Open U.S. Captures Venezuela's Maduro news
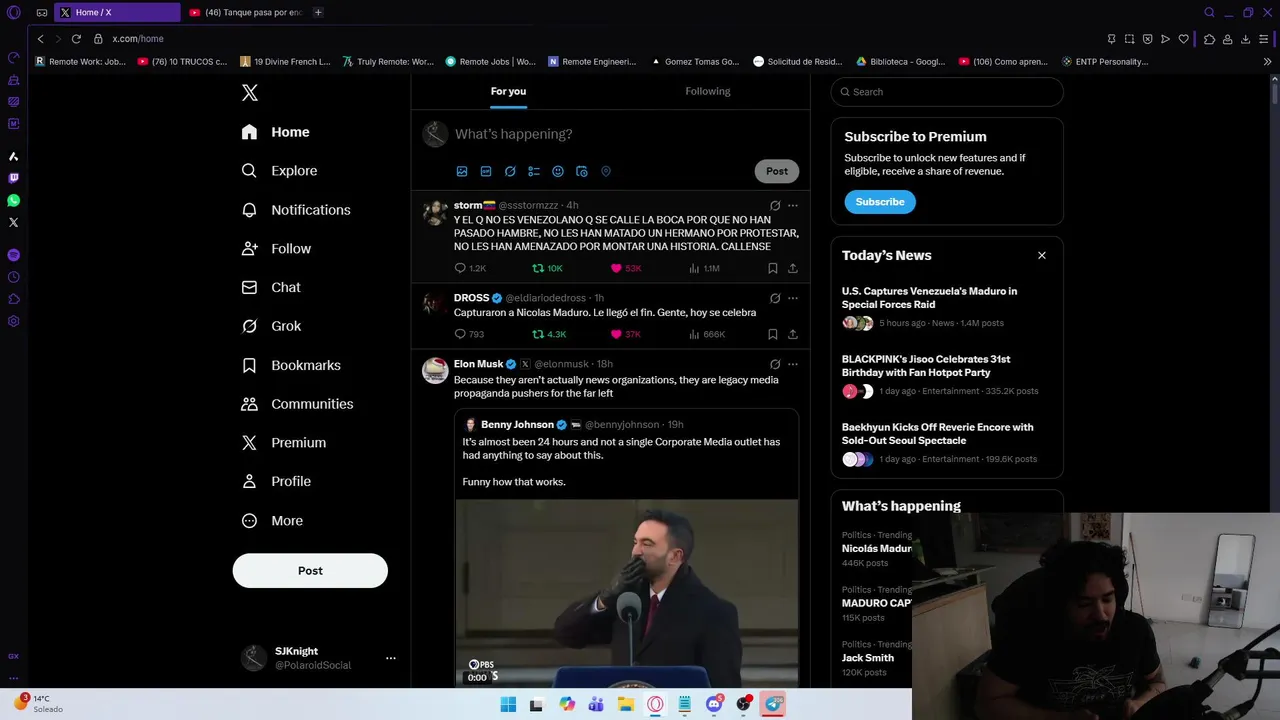This screenshot has width=1280, height=720. [946, 309]
